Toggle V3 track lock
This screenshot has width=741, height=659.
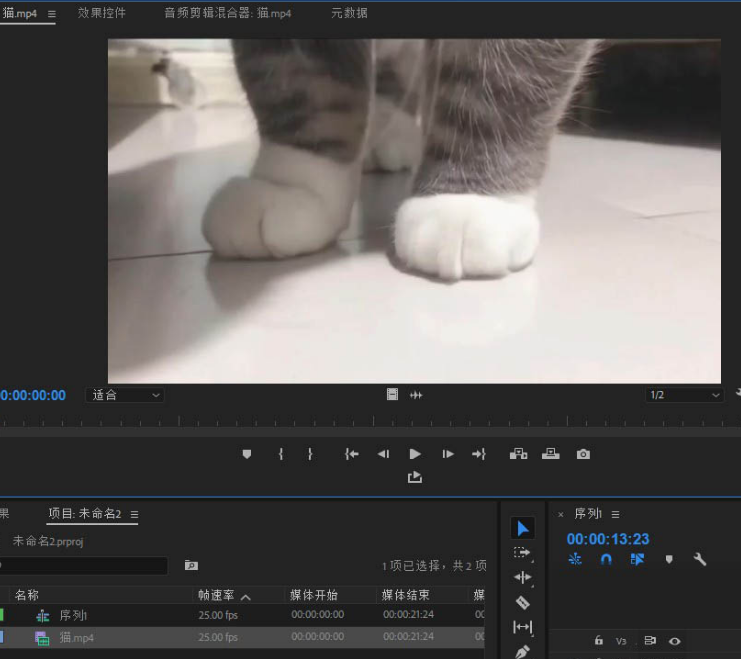pyautogui.click(x=599, y=641)
